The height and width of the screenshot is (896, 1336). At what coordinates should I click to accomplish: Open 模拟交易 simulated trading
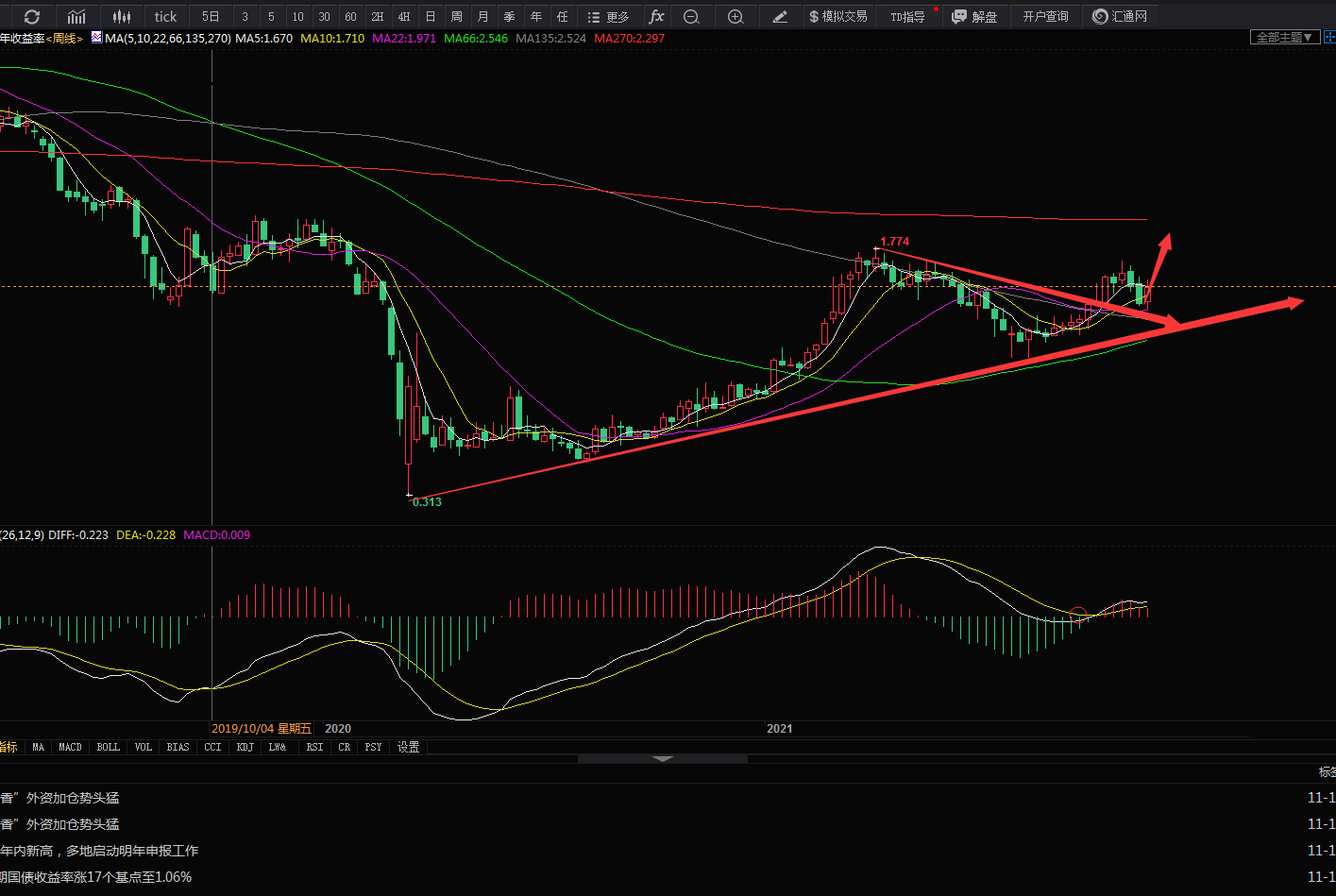click(x=837, y=17)
